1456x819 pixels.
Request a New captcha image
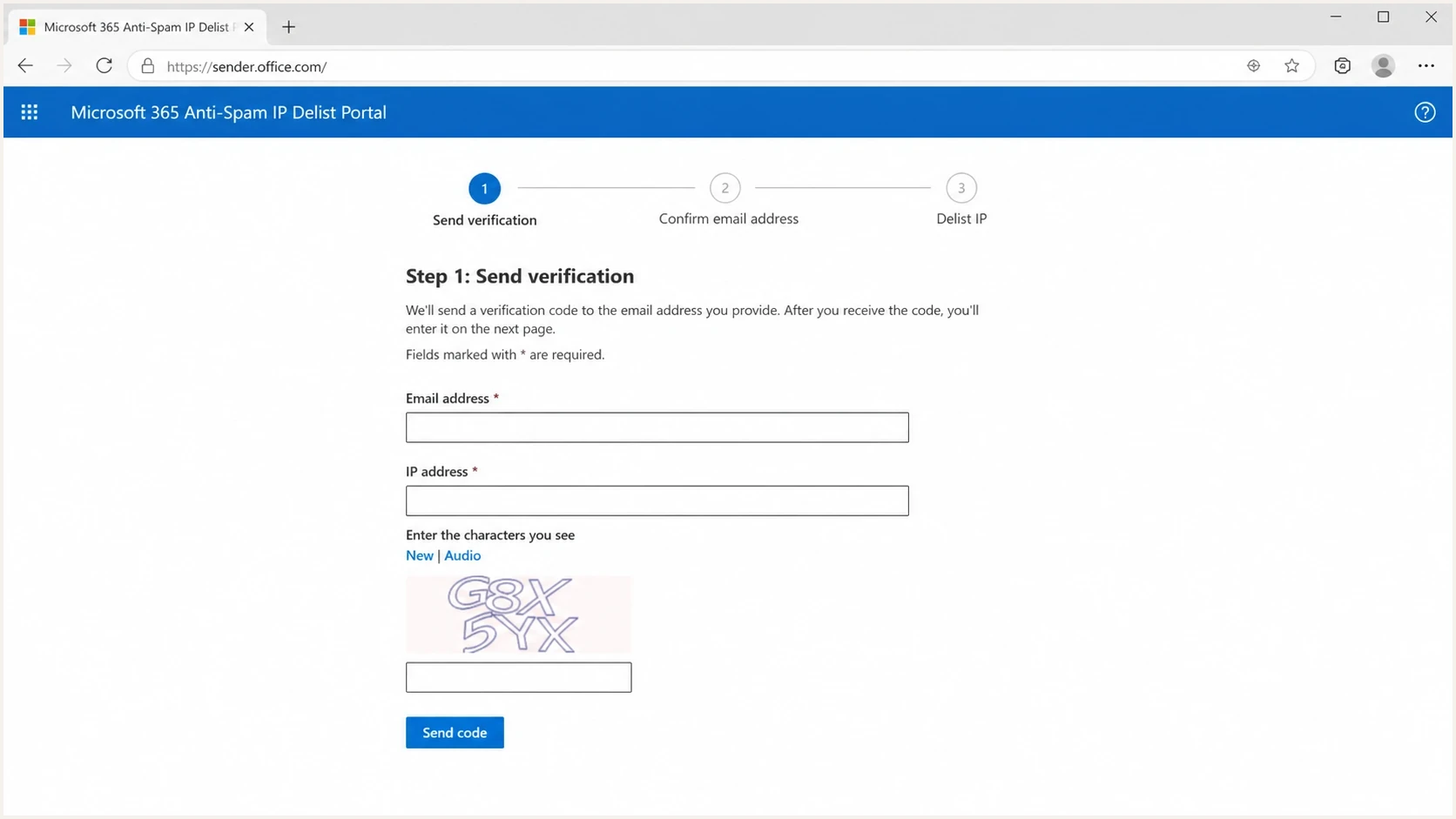[x=419, y=555]
